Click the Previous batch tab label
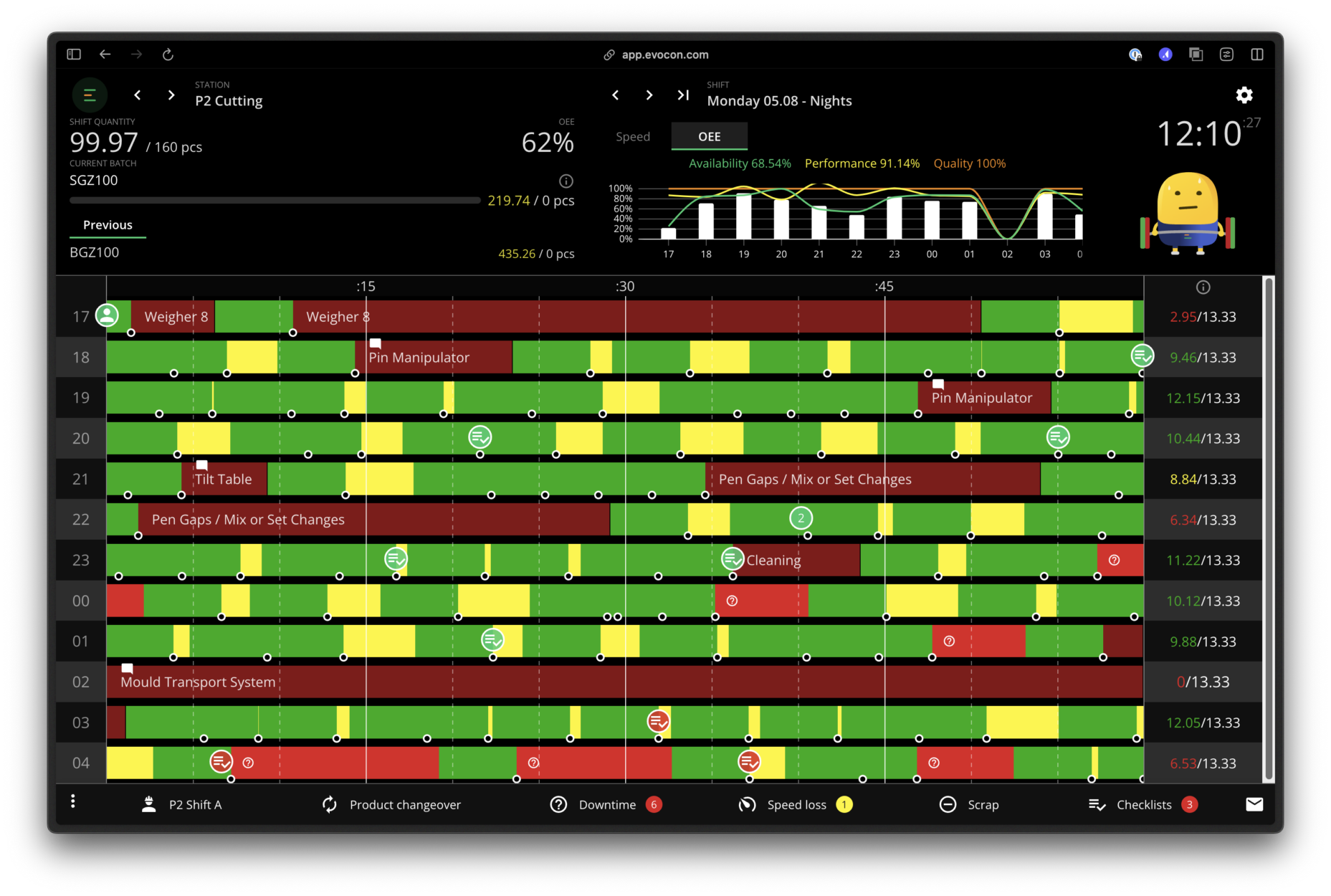This screenshot has height=896, width=1331. click(108, 224)
